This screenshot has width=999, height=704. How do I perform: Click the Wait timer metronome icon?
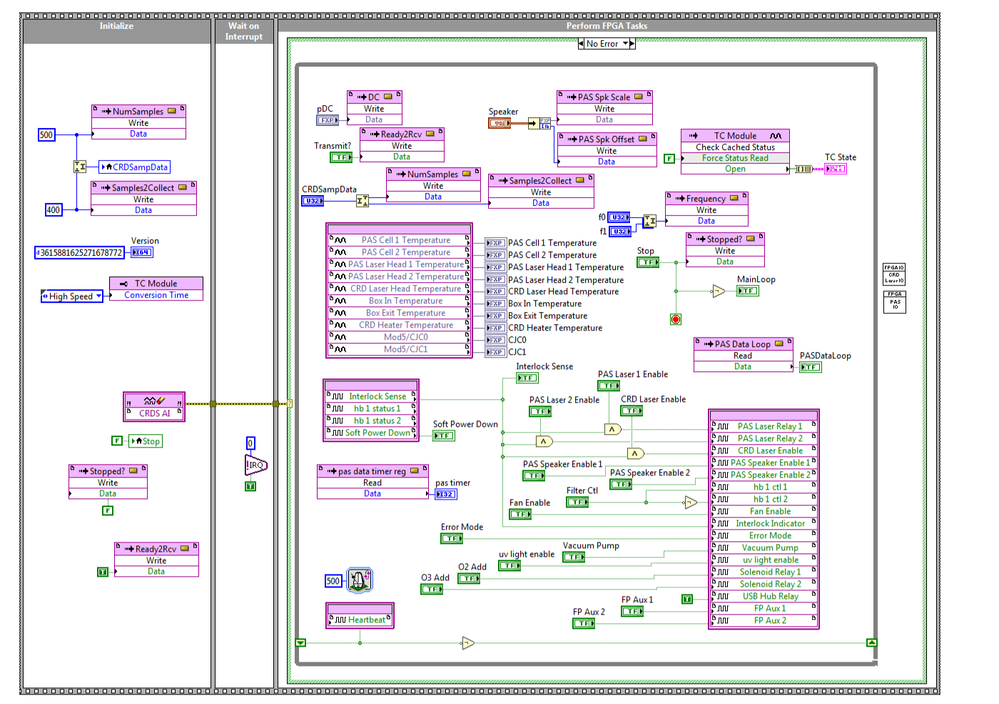click(359, 580)
